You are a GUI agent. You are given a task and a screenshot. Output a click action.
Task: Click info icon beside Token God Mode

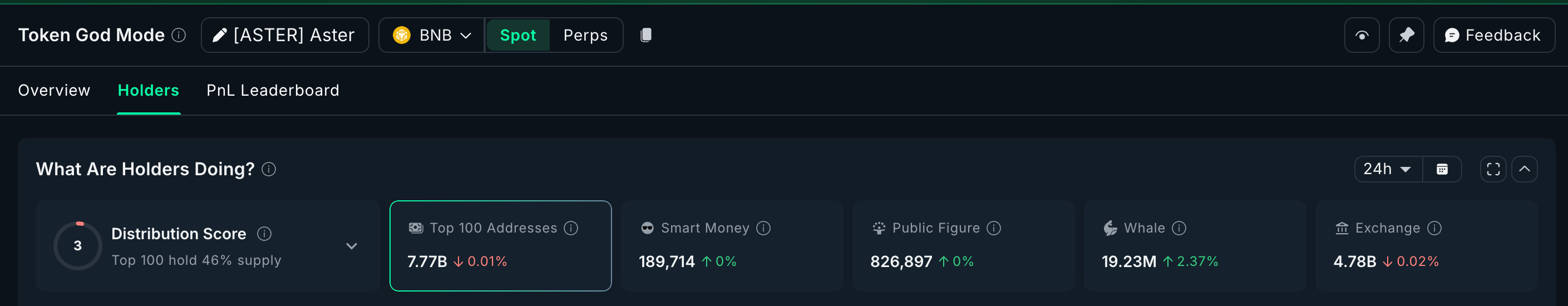coord(179,35)
